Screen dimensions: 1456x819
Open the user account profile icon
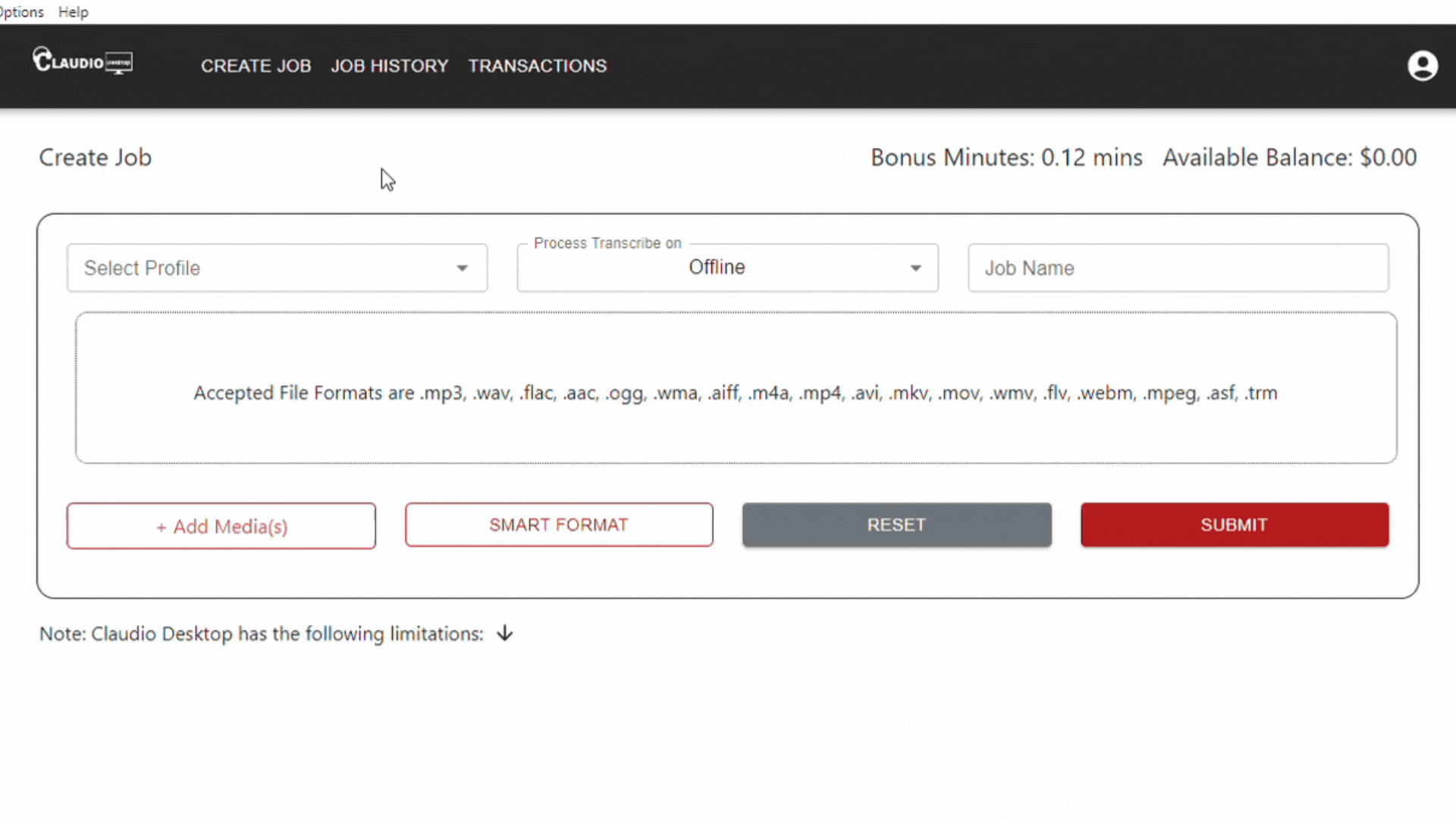pyautogui.click(x=1422, y=66)
